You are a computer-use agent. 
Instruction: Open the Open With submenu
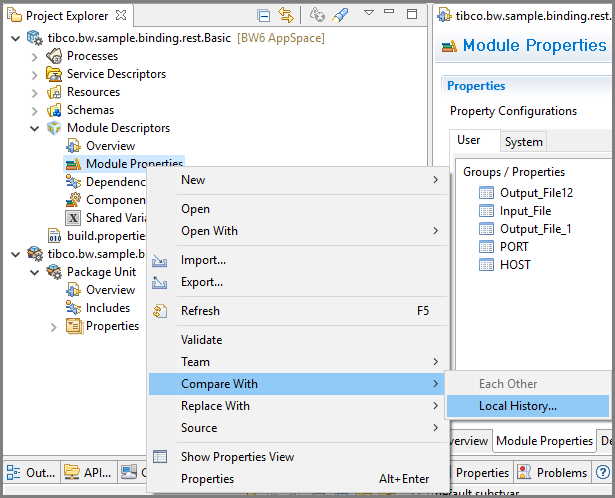tap(298, 231)
